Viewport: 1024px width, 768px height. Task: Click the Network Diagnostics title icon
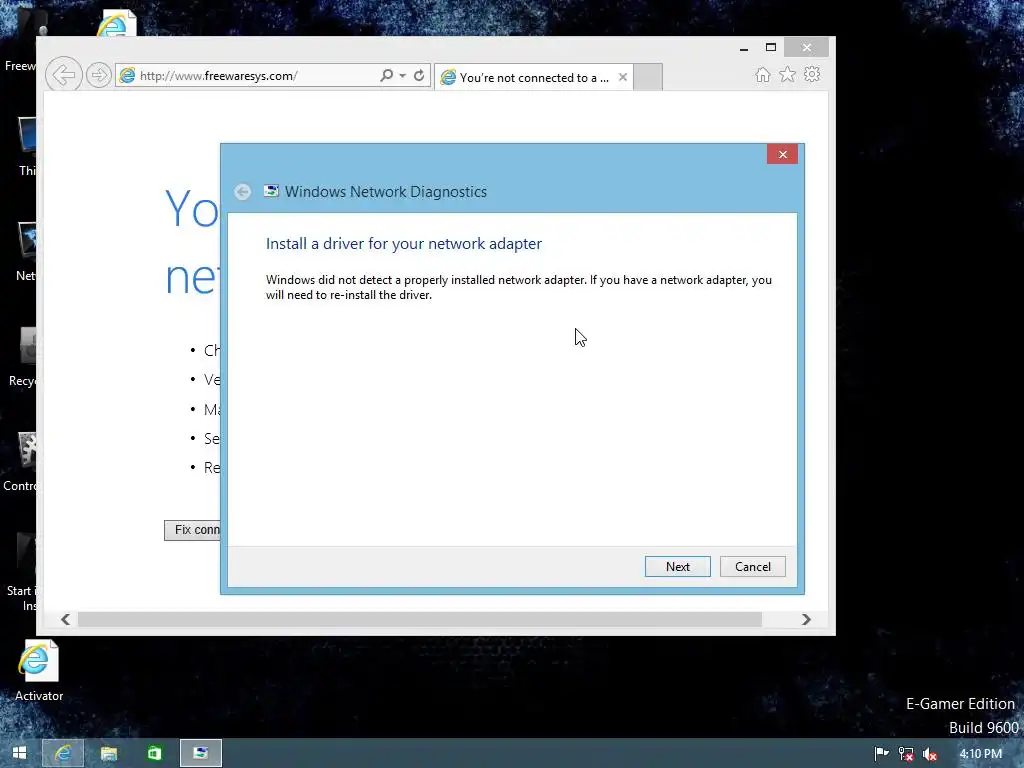pos(271,191)
